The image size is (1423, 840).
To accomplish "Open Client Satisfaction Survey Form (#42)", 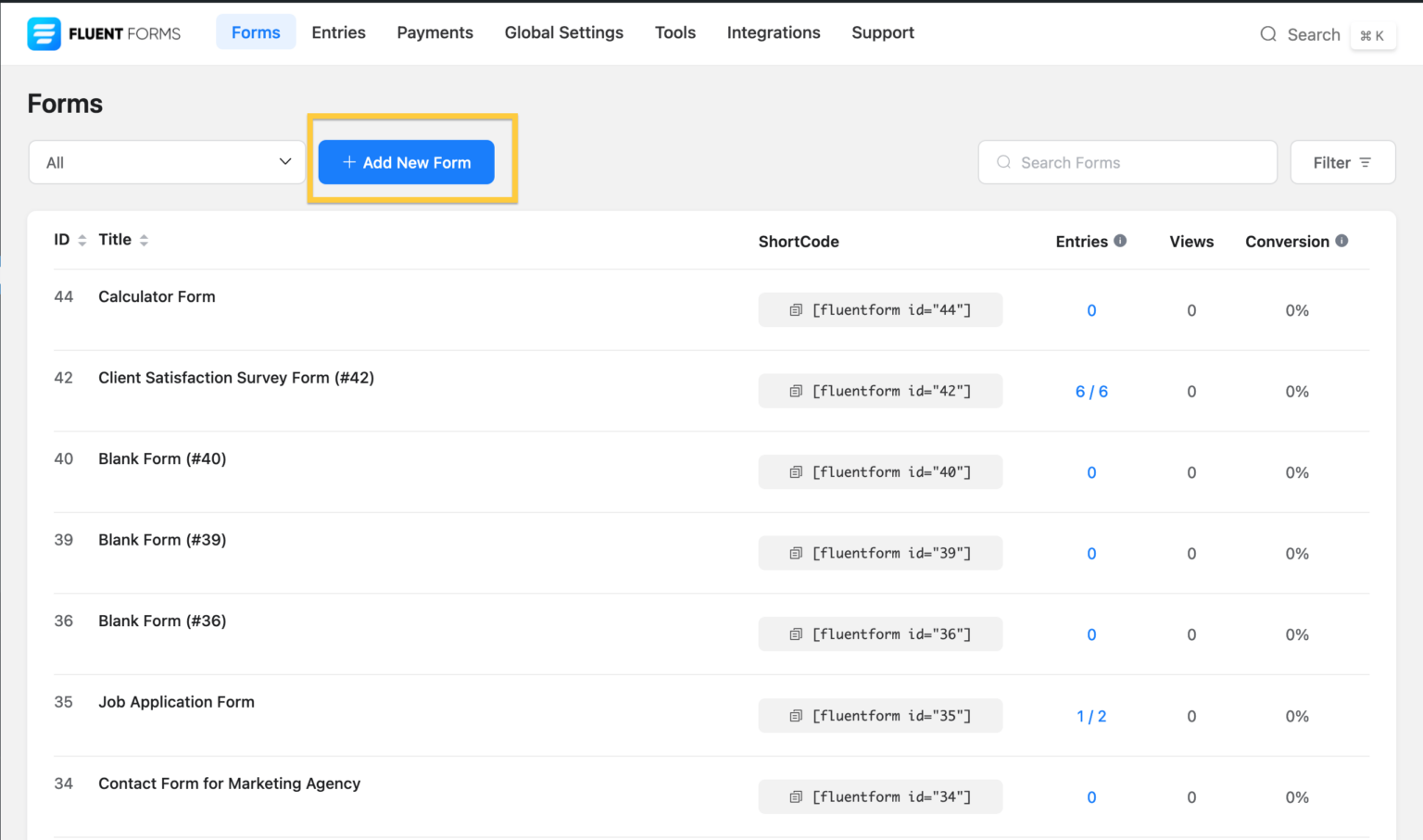I will pos(236,378).
